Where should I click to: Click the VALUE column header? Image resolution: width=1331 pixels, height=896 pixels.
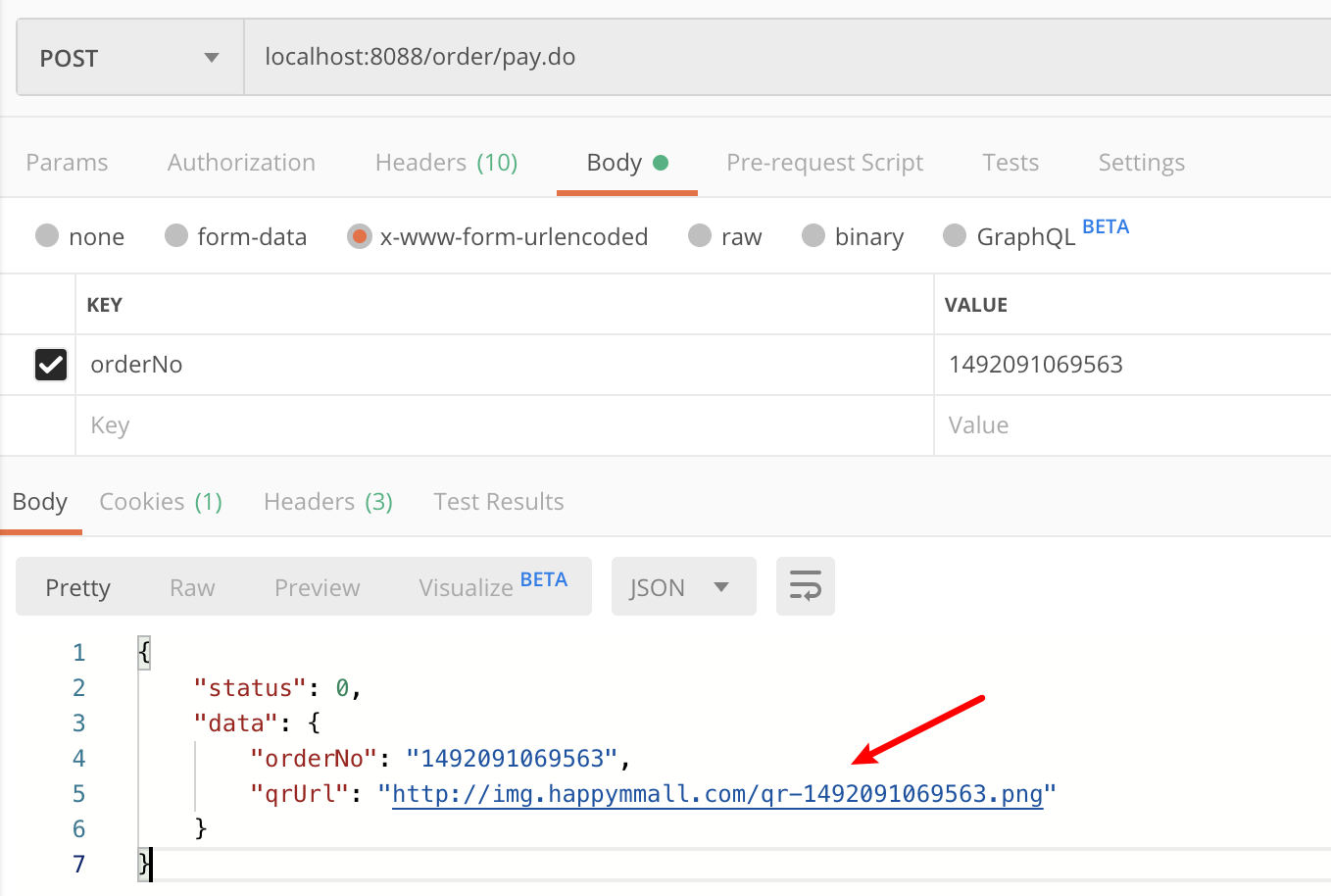(976, 305)
